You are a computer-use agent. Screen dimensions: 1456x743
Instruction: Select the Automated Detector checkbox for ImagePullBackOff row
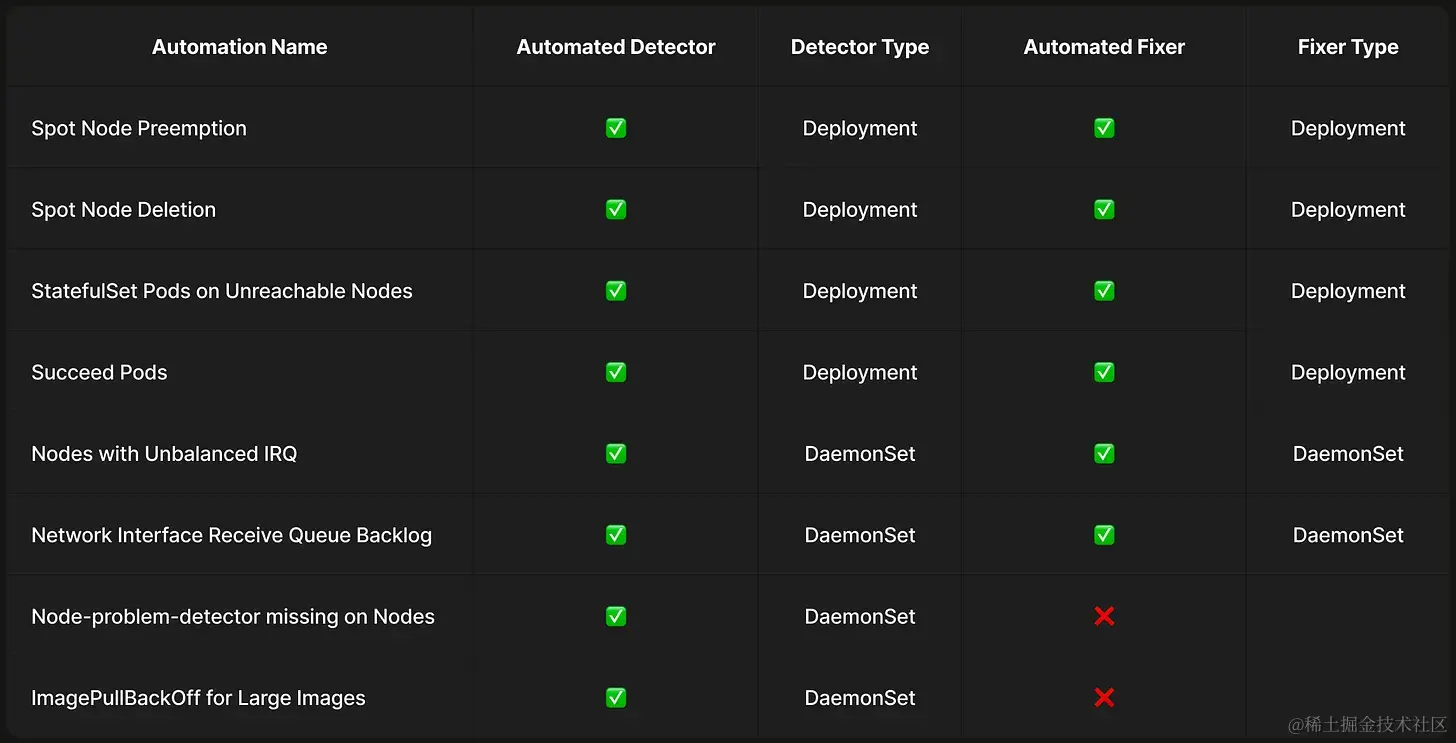click(616, 698)
